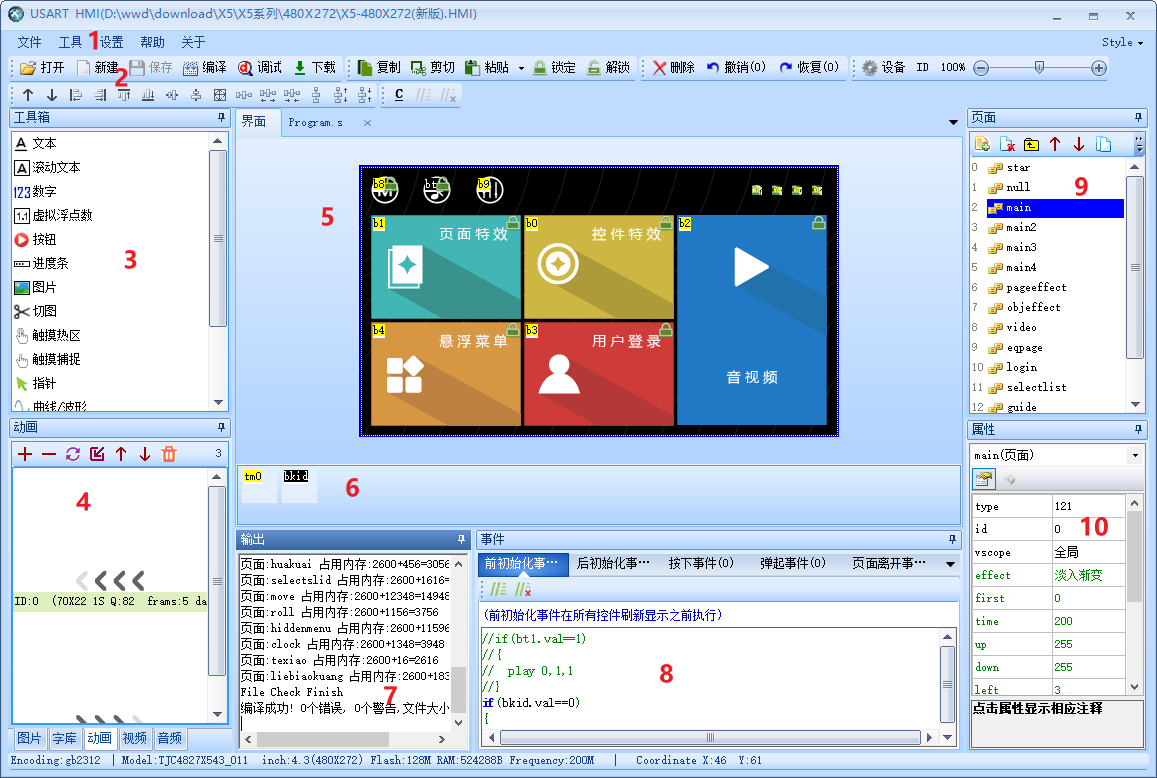Click the 编译 (Compile) toolbar icon
This screenshot has height=778, width=1157.
tap(192, 68)
